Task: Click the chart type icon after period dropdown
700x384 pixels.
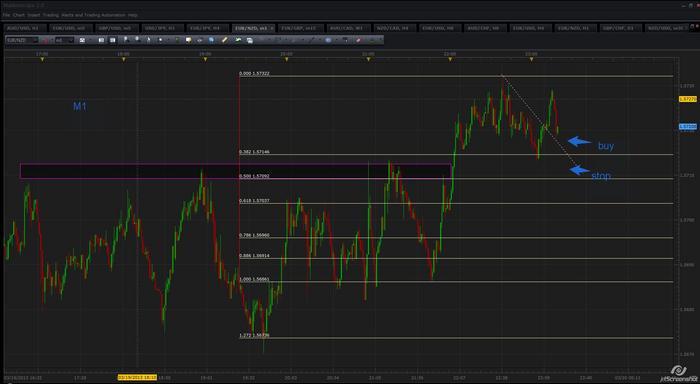Action: click(82, 40)
